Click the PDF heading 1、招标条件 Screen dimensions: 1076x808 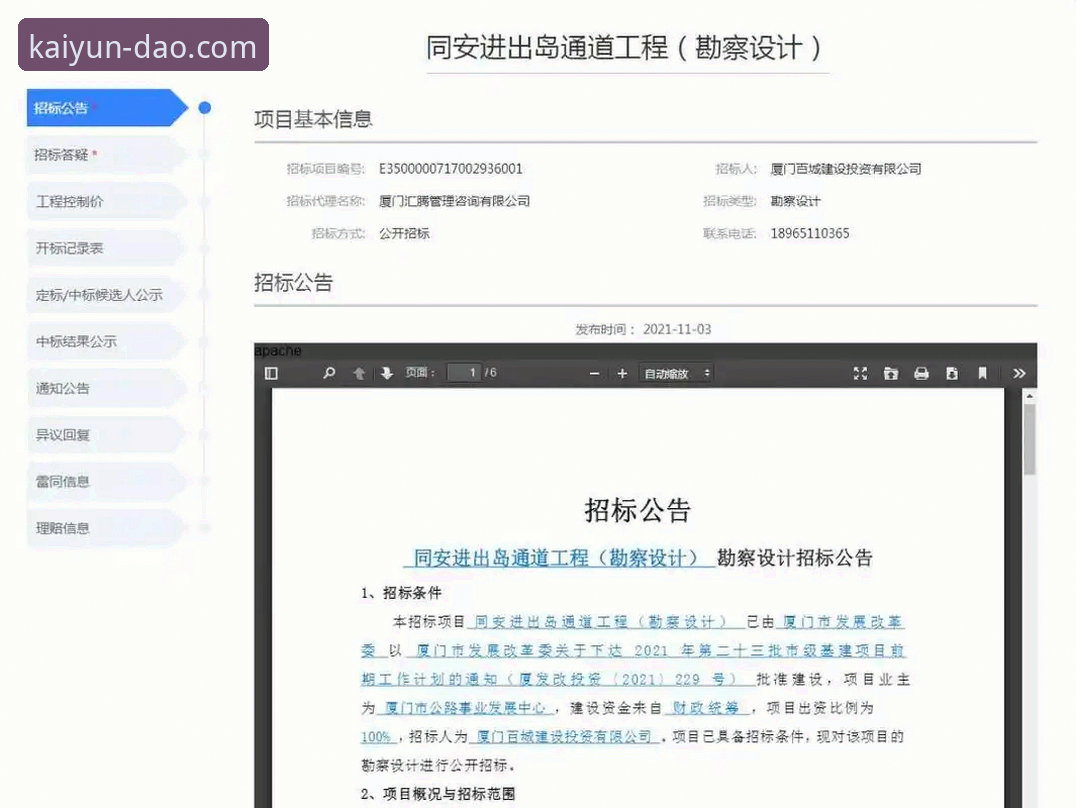pos(401,593)
